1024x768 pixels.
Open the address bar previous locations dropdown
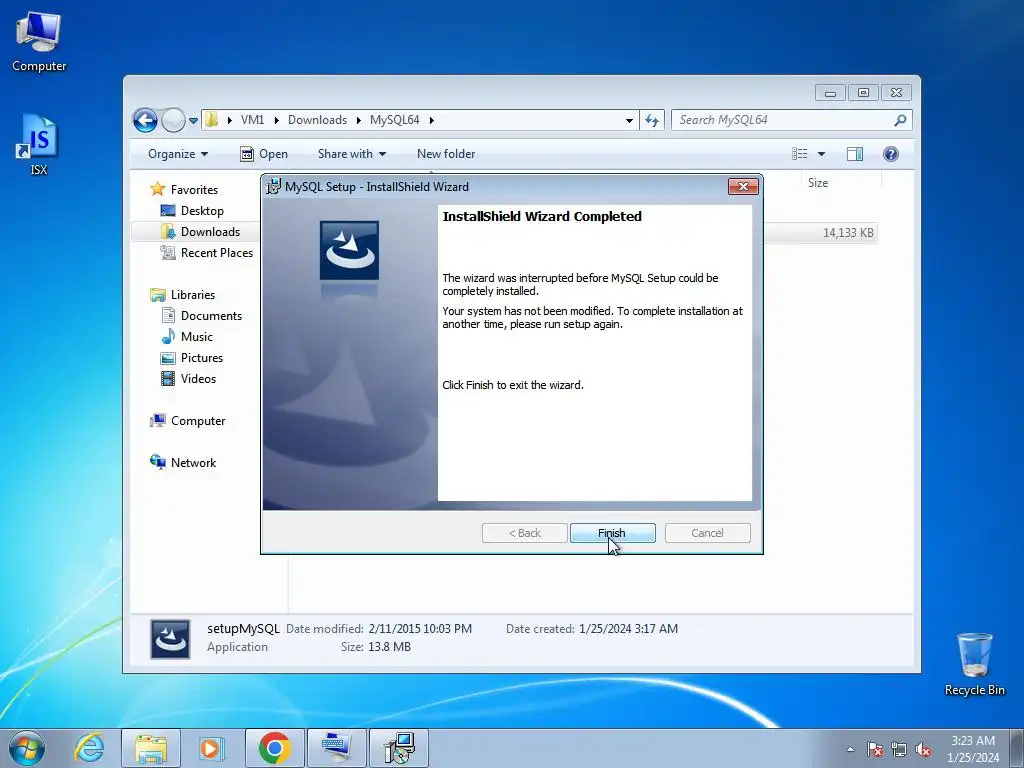tap(629, 120)
